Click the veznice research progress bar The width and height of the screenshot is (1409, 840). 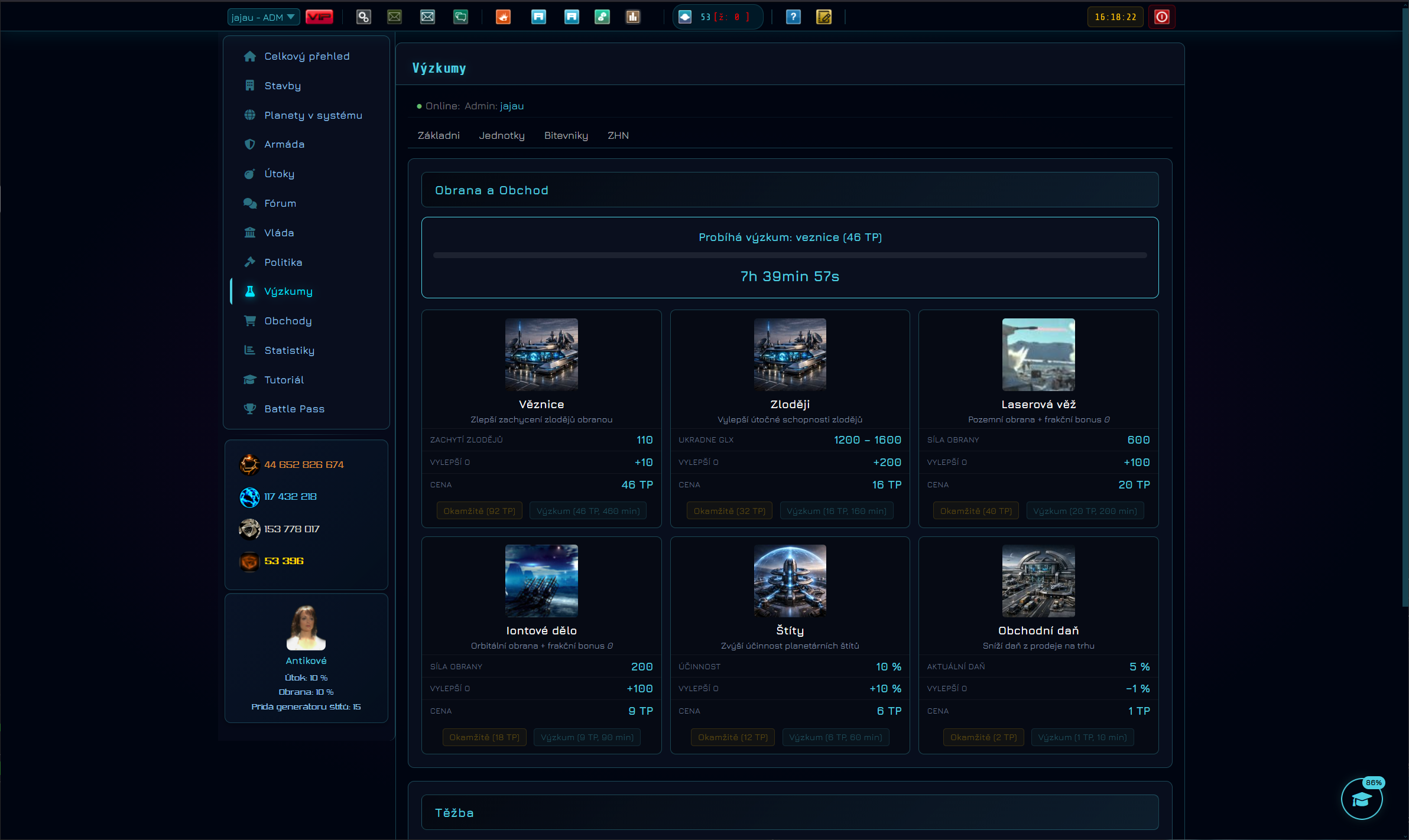[790, 255]
